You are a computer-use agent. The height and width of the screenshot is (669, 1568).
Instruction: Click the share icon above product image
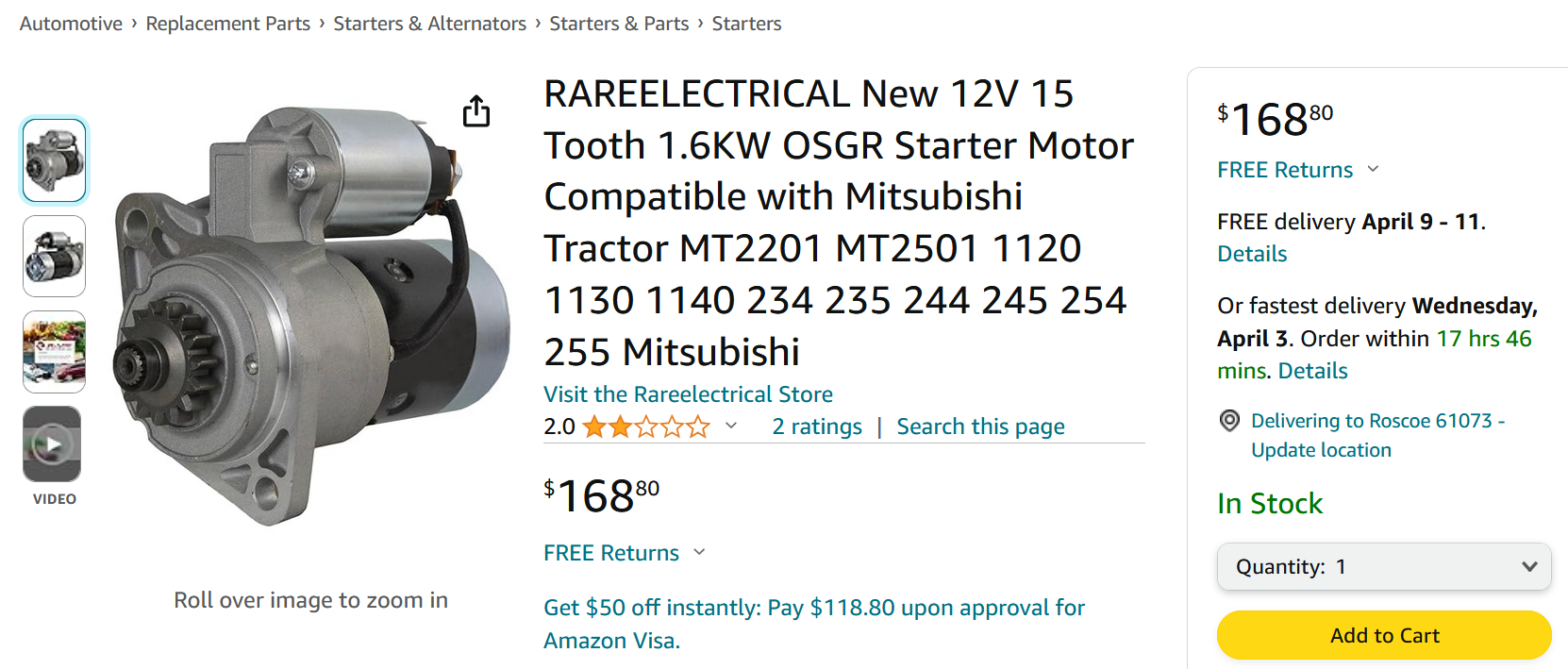[476, 111]
